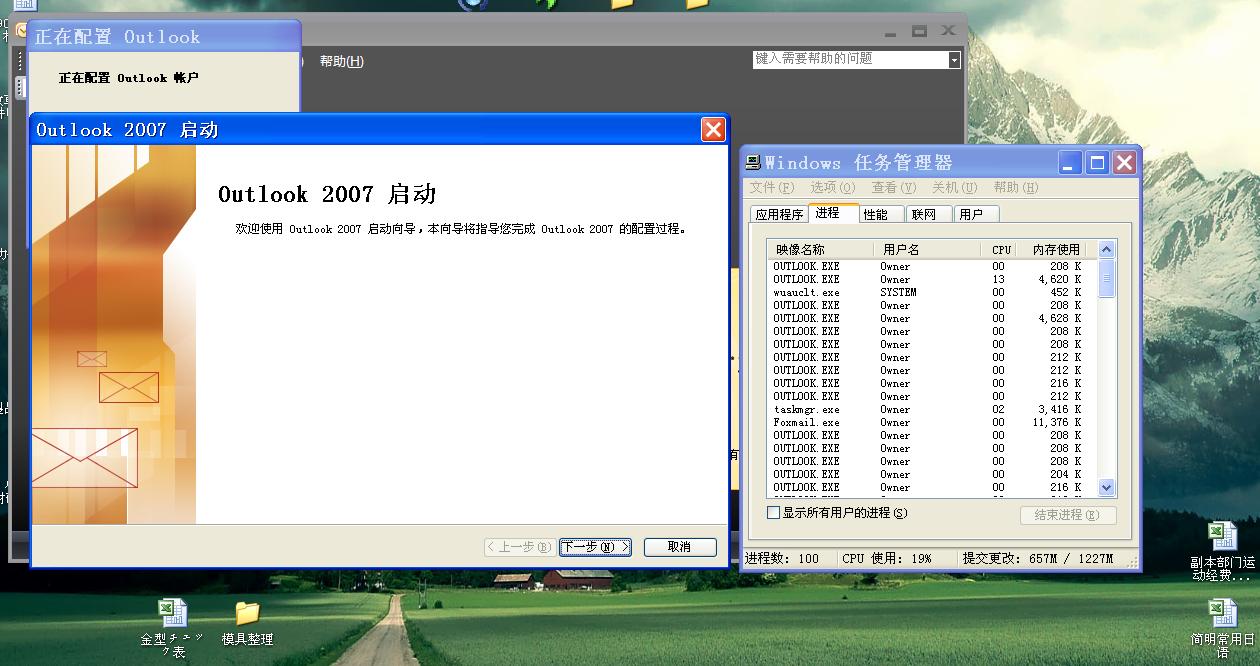Screen dimensions: 1260x666
Task: Click the CPU value 13 cell
Action: point(998,280)
